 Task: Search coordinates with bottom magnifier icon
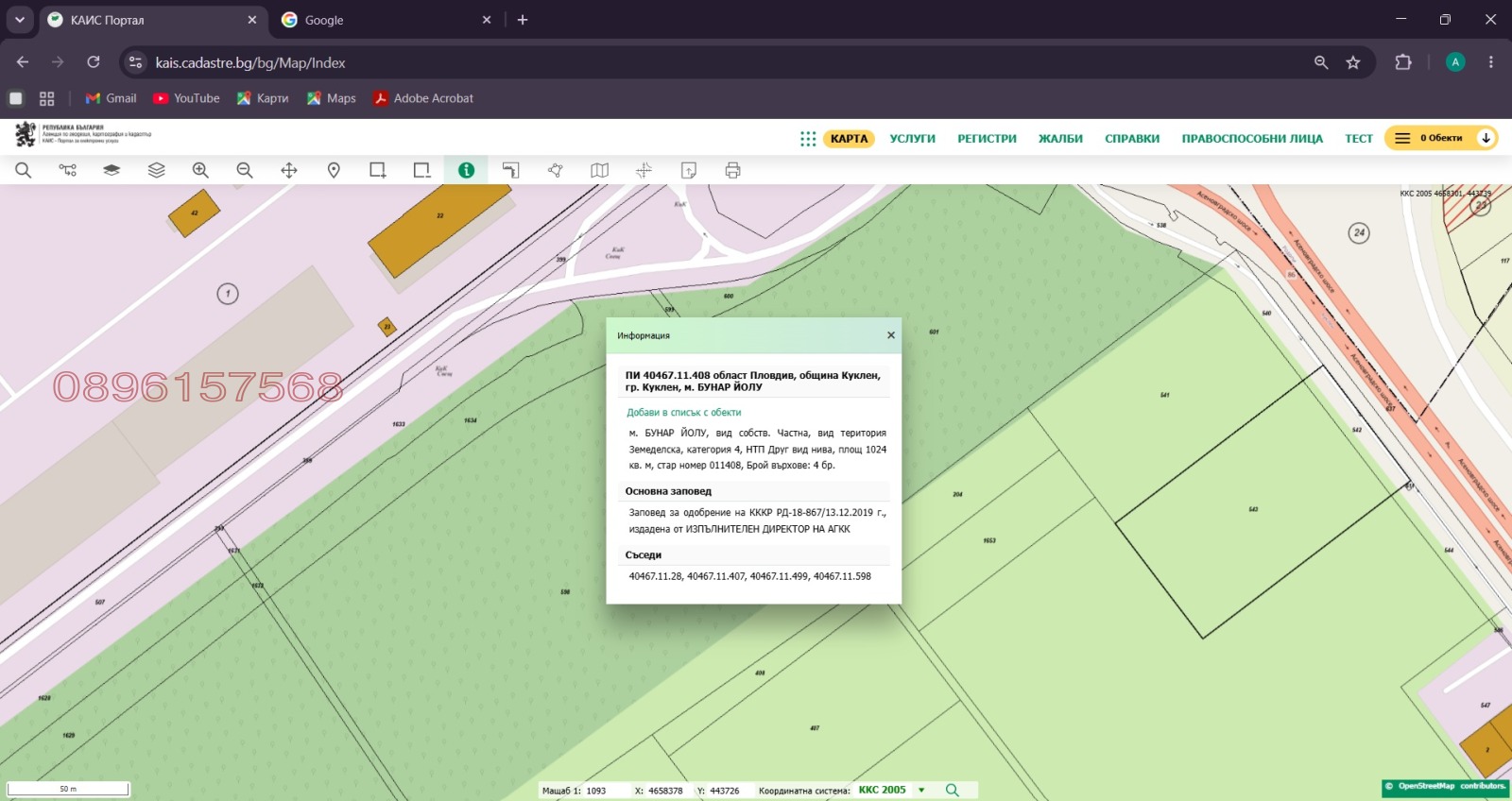click(x=953, y=790)
